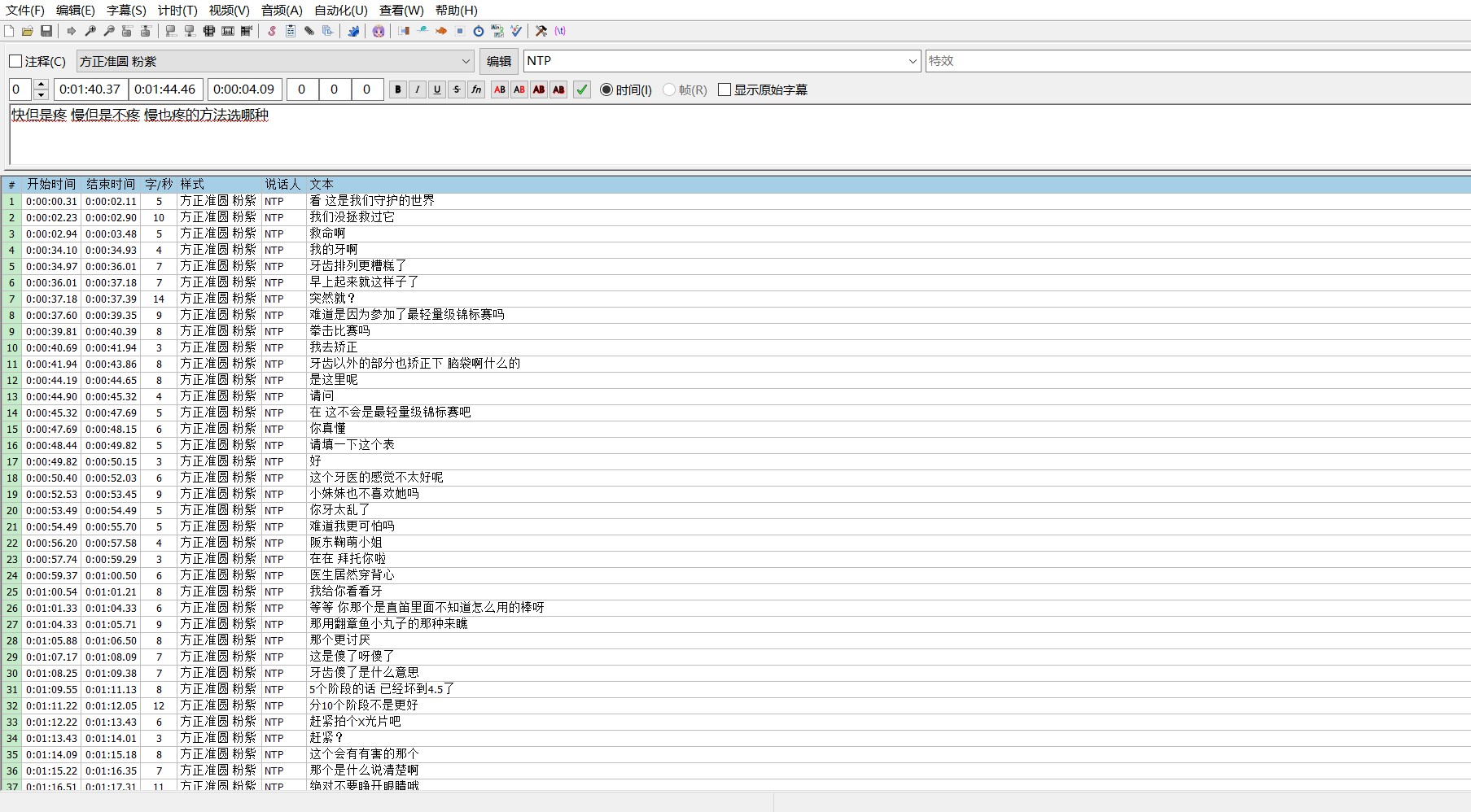Increase the layer number spinner
The image size is (1471, 812).
pos(41,85)
